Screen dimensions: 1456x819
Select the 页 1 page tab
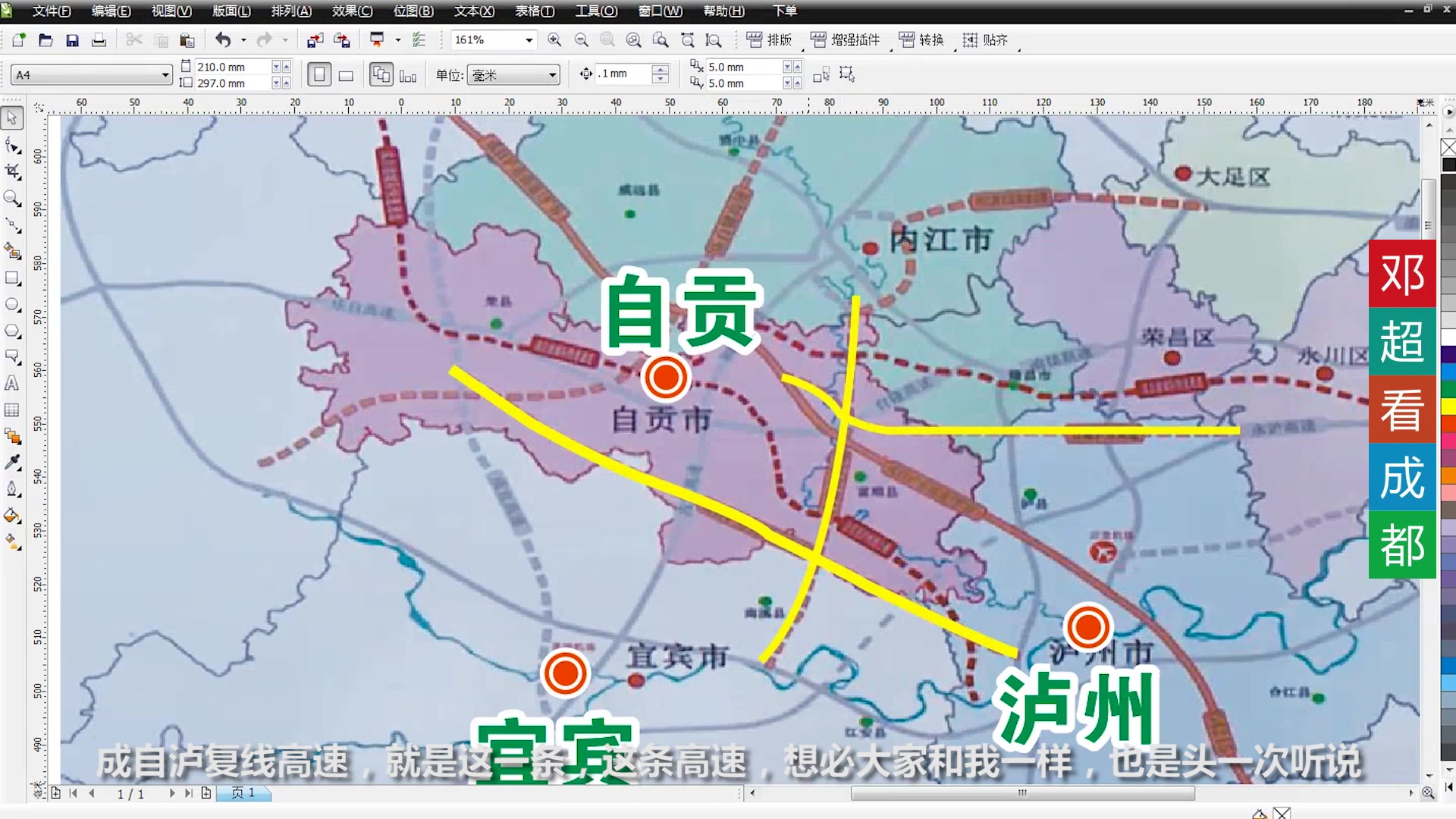click(x=243, y=793)
